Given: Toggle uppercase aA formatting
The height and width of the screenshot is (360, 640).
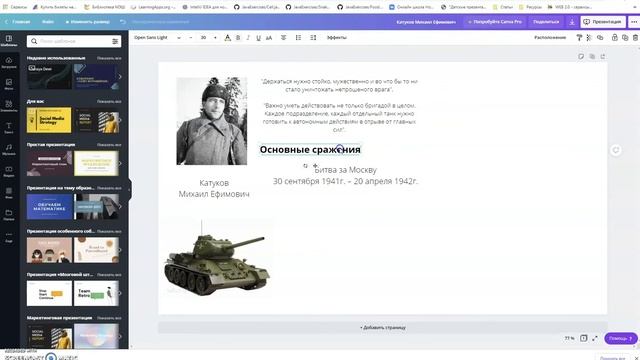Looking at the screenshot, I should (x=269, y=38).
